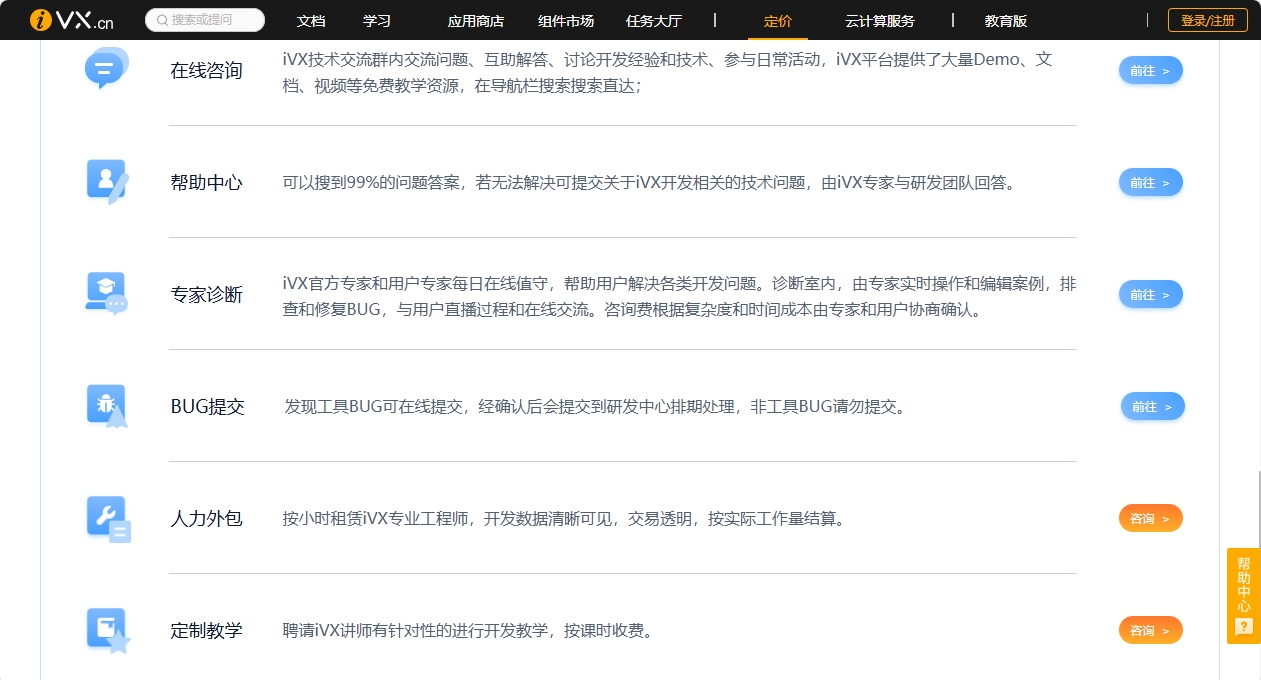
Task: Click the 登录/注册 button
Action: (1208, 20)
